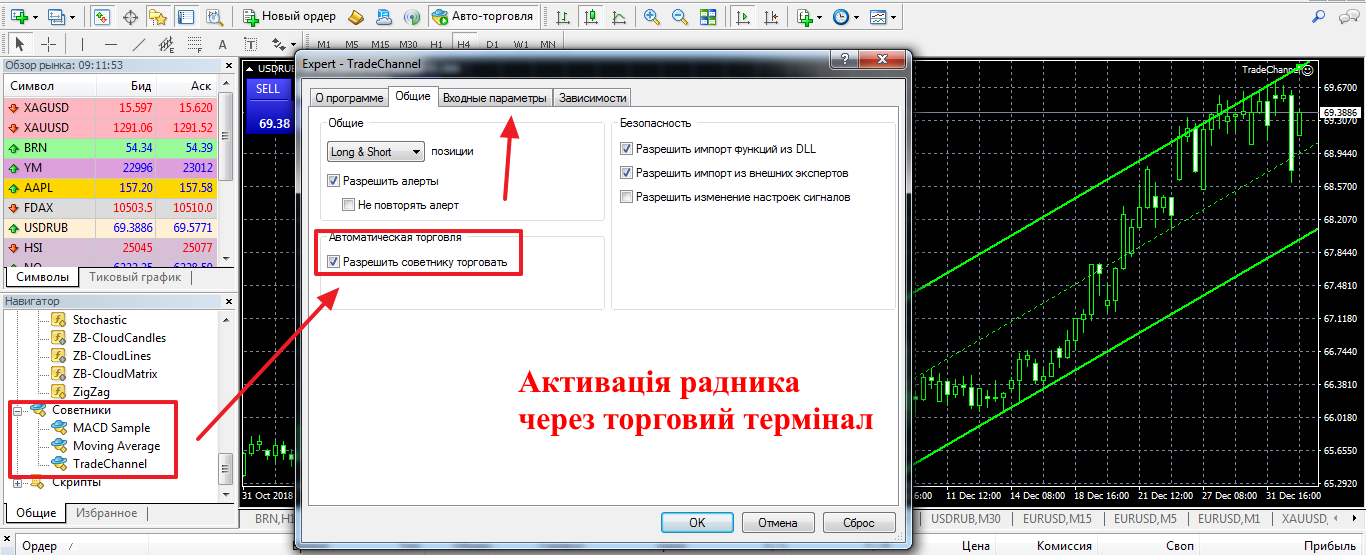This screenshot has height=555, width=1366.
Task: Toggle the Terminal panel icon
Action: click(x=186, y=17)
